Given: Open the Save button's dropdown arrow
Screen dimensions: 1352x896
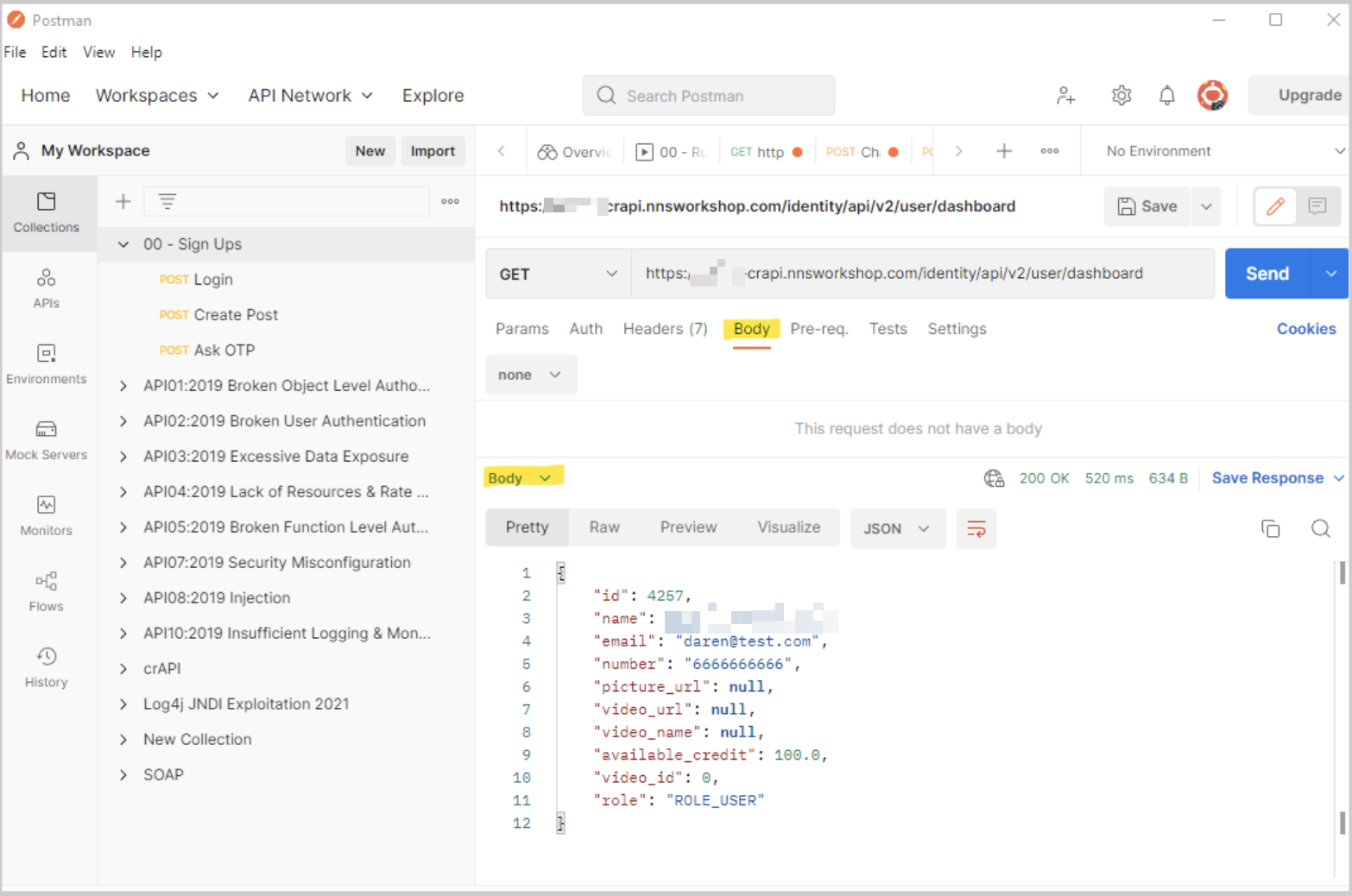Looking at the screenshot, I should (x=1206, y=206).
